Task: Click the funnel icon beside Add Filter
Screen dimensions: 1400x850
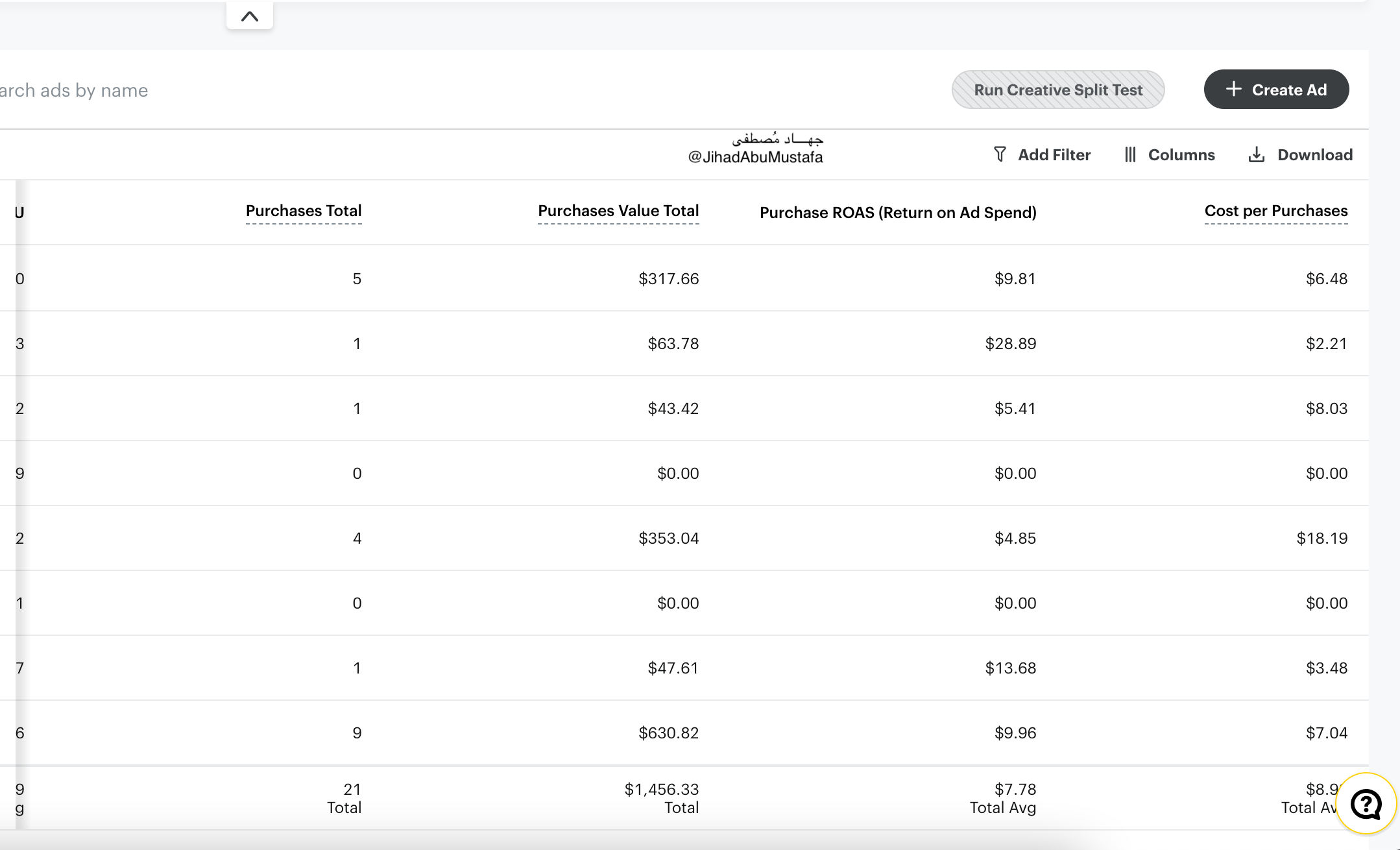Action: point(1000,154)
